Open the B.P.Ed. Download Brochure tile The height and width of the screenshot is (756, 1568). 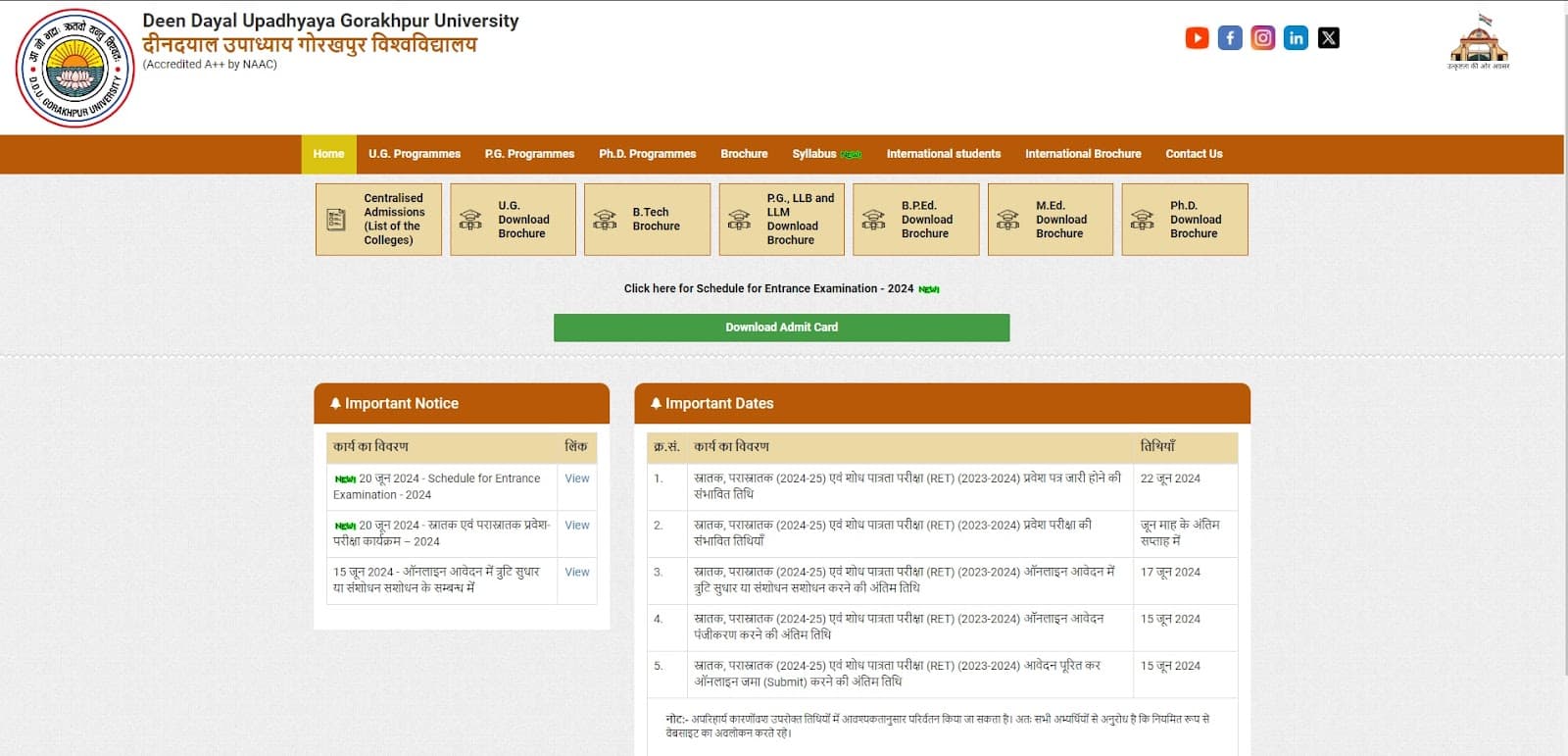click(x=916, y=220)
